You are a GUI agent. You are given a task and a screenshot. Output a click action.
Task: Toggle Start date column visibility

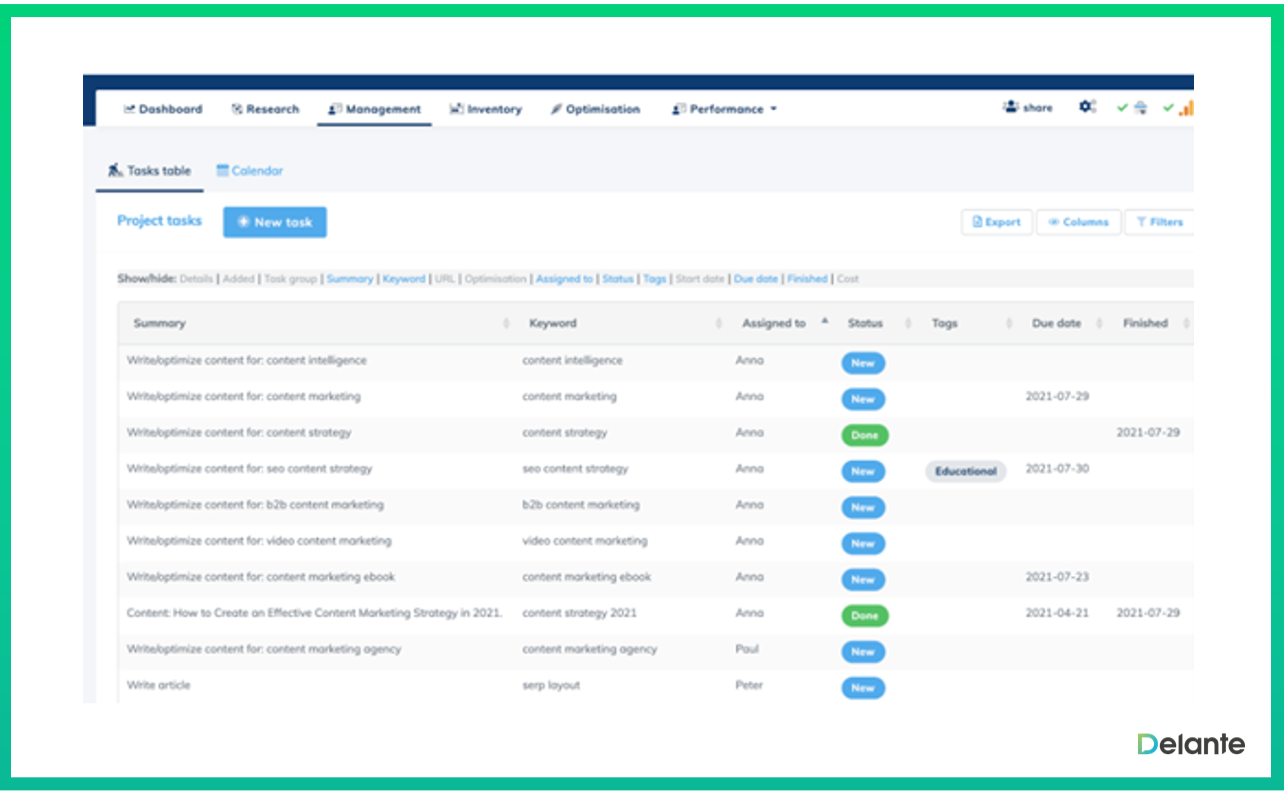click(700, 279)
